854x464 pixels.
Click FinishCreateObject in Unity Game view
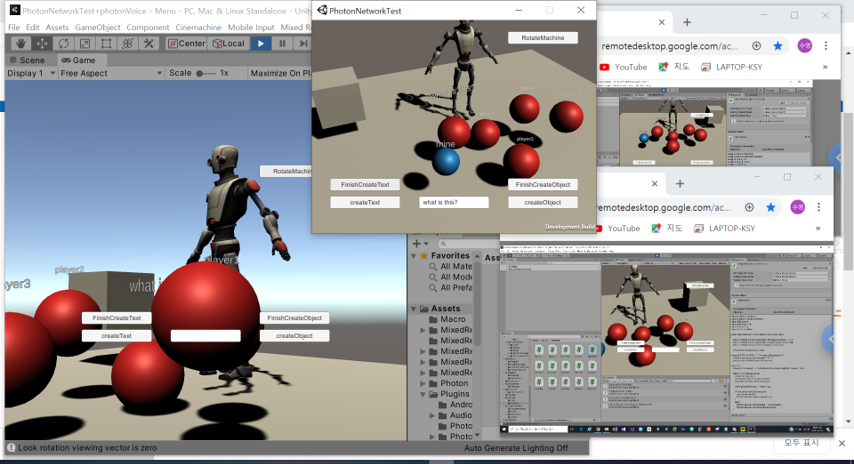click(x=294, y=318)
